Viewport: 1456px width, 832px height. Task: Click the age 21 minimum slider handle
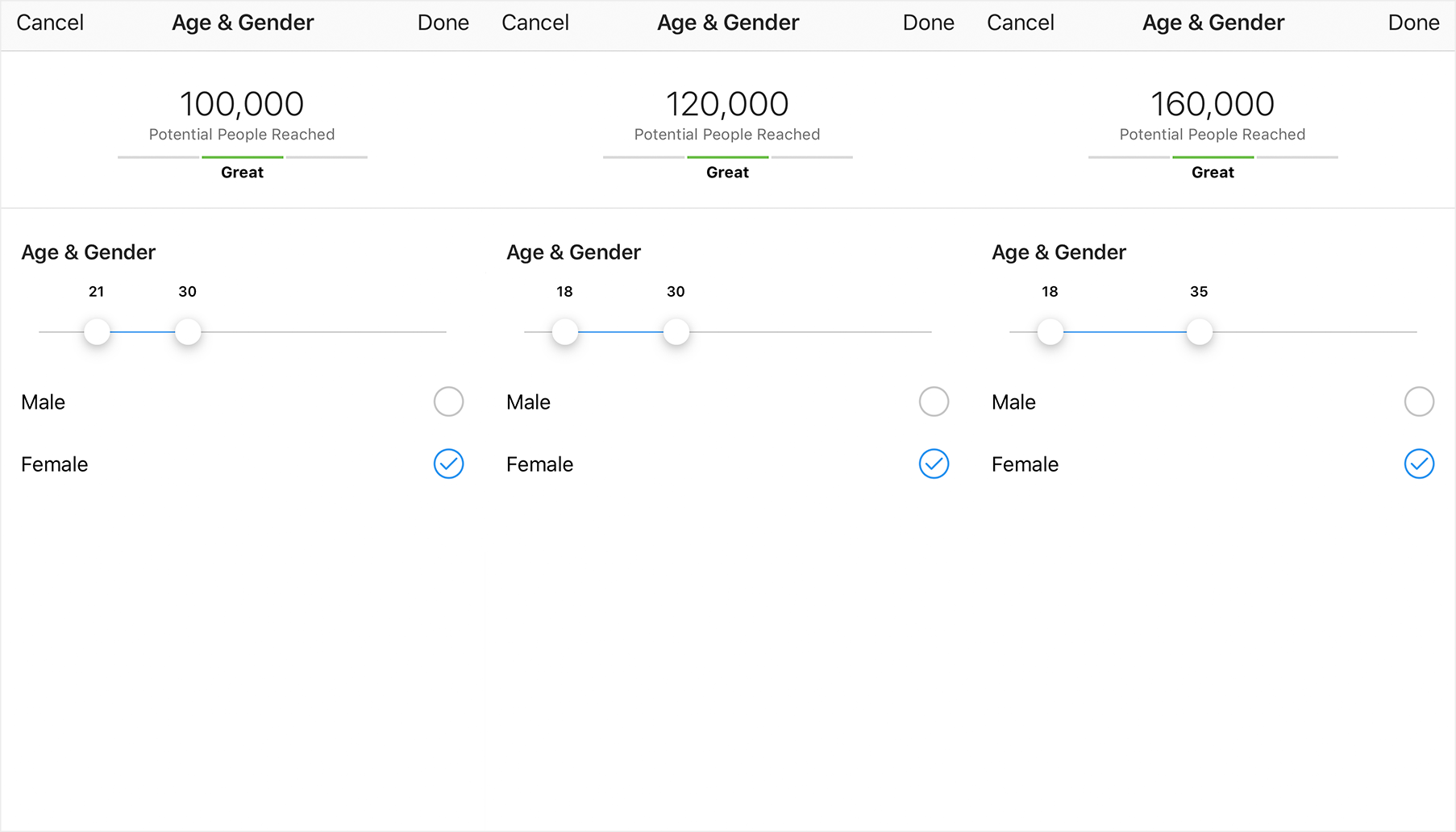[97, 331]
